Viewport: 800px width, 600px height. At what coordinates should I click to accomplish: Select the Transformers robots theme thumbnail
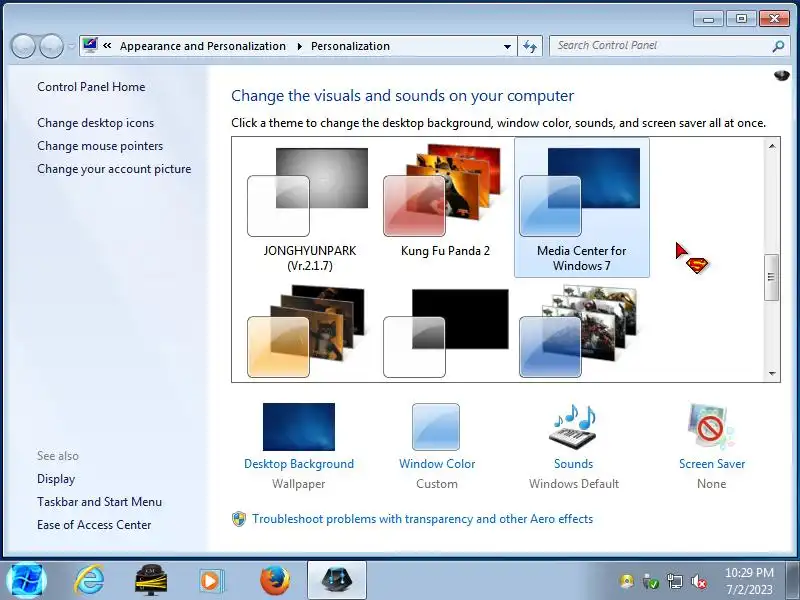pyautogui.click(x=579, y=332)
